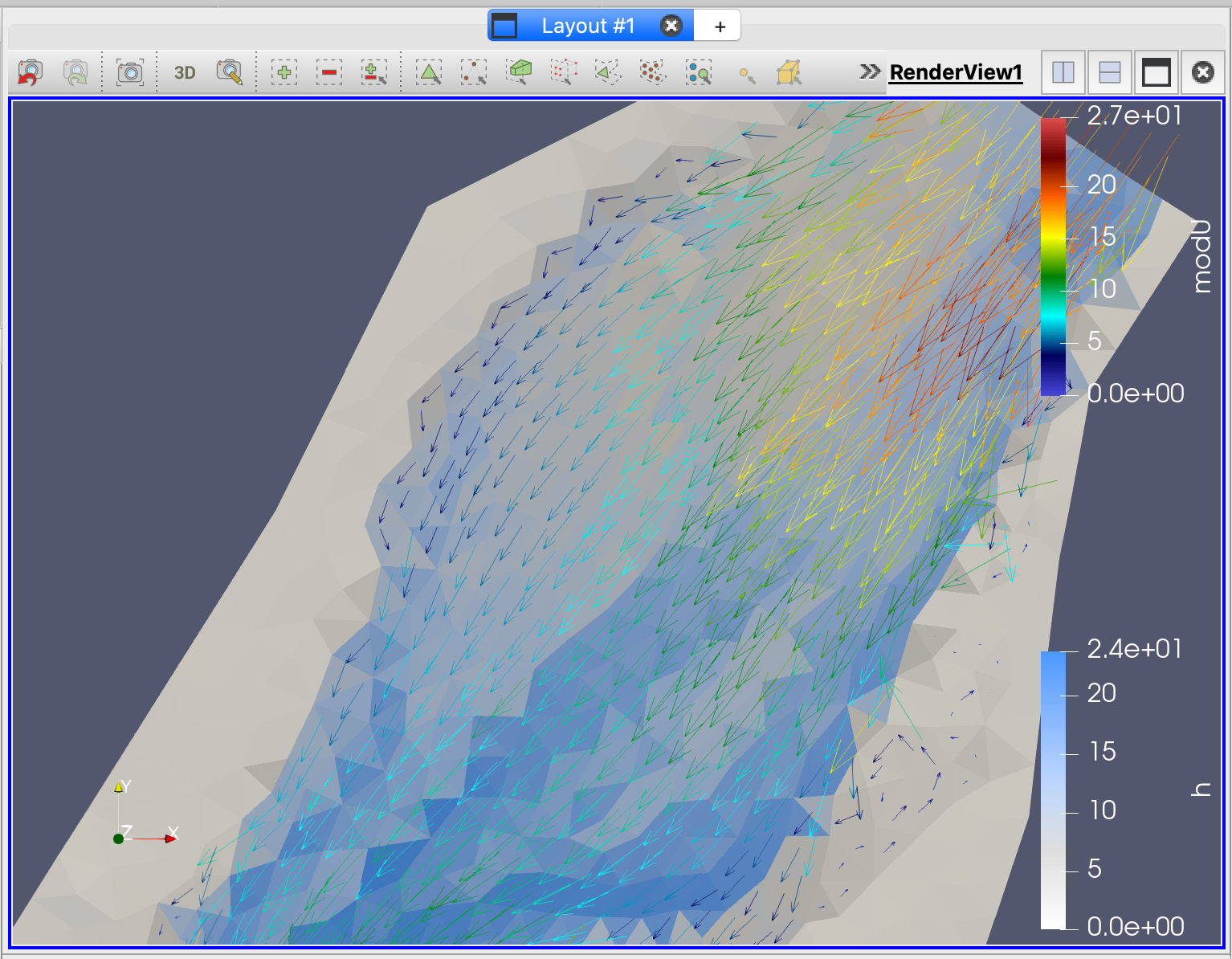Toggle 3D interaction mode
This screenshot has height=959, width=1232.
pyautogui.click(x=185, y=72)
